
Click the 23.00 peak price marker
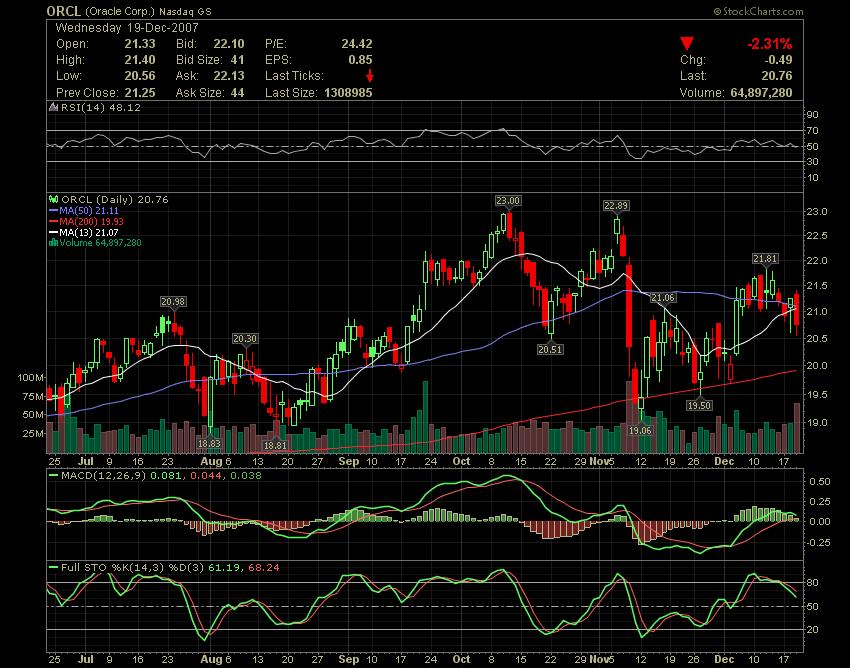[508, 201]
